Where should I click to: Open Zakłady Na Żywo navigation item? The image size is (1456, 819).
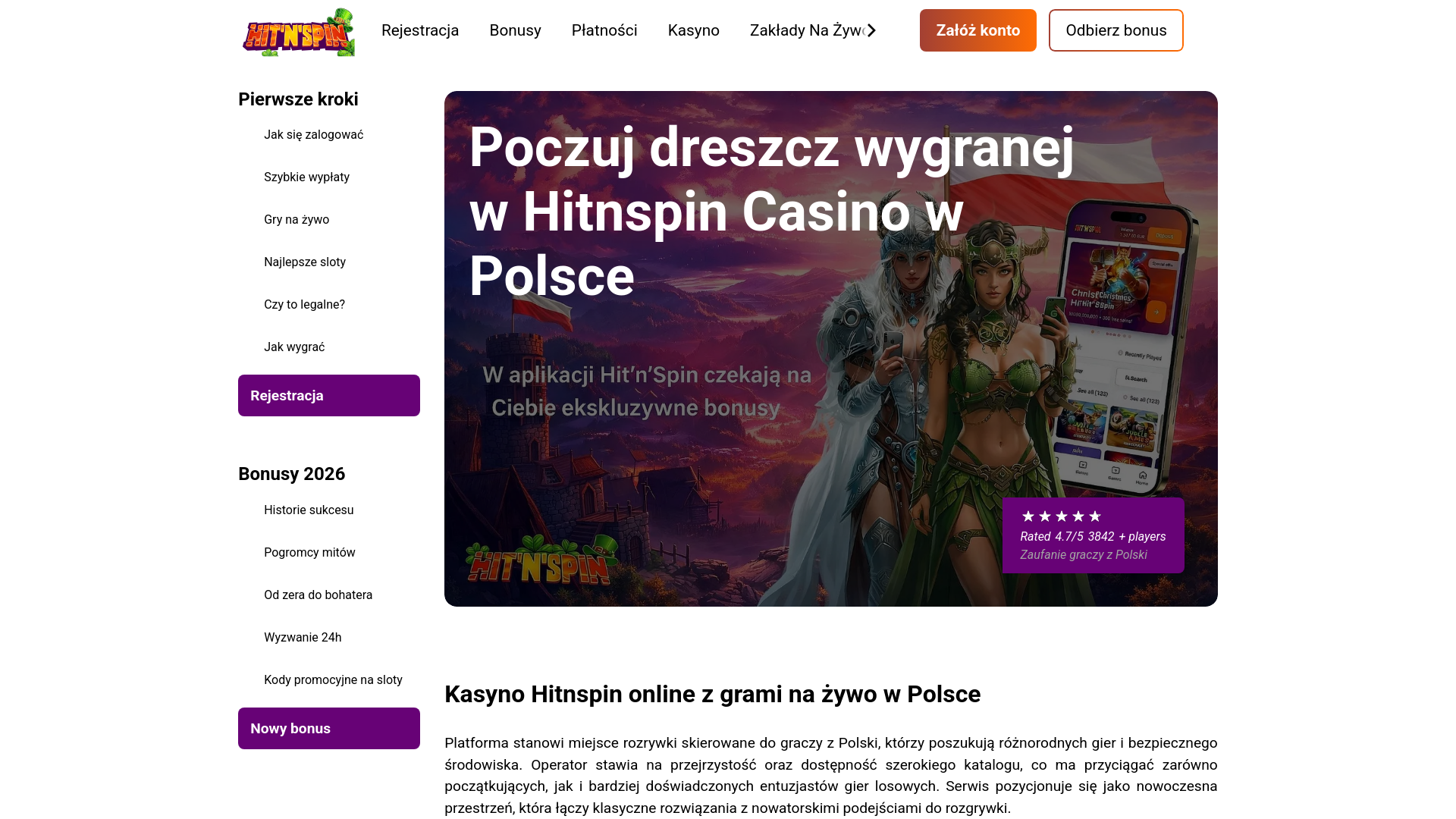click(807, 30)
